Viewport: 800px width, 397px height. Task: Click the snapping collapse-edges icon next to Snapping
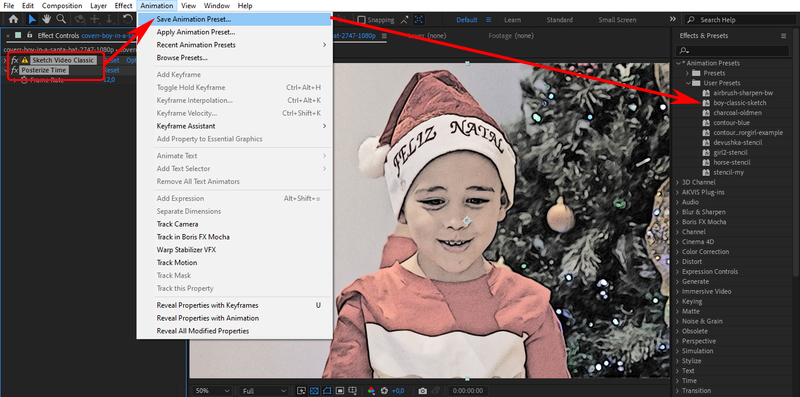click(x=404, y=20)
